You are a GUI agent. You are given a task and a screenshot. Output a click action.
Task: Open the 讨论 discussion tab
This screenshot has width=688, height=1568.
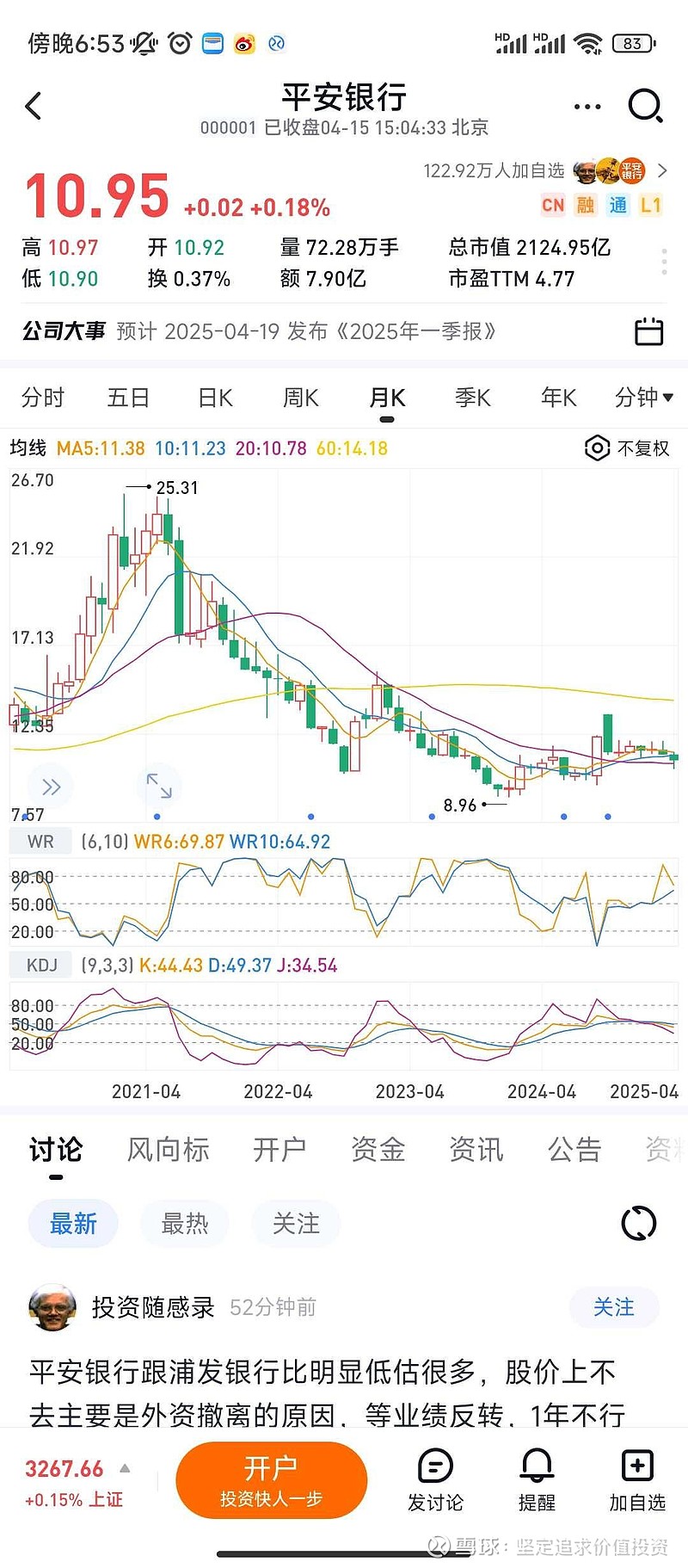pyautogui.click(x=56, y=1150)
